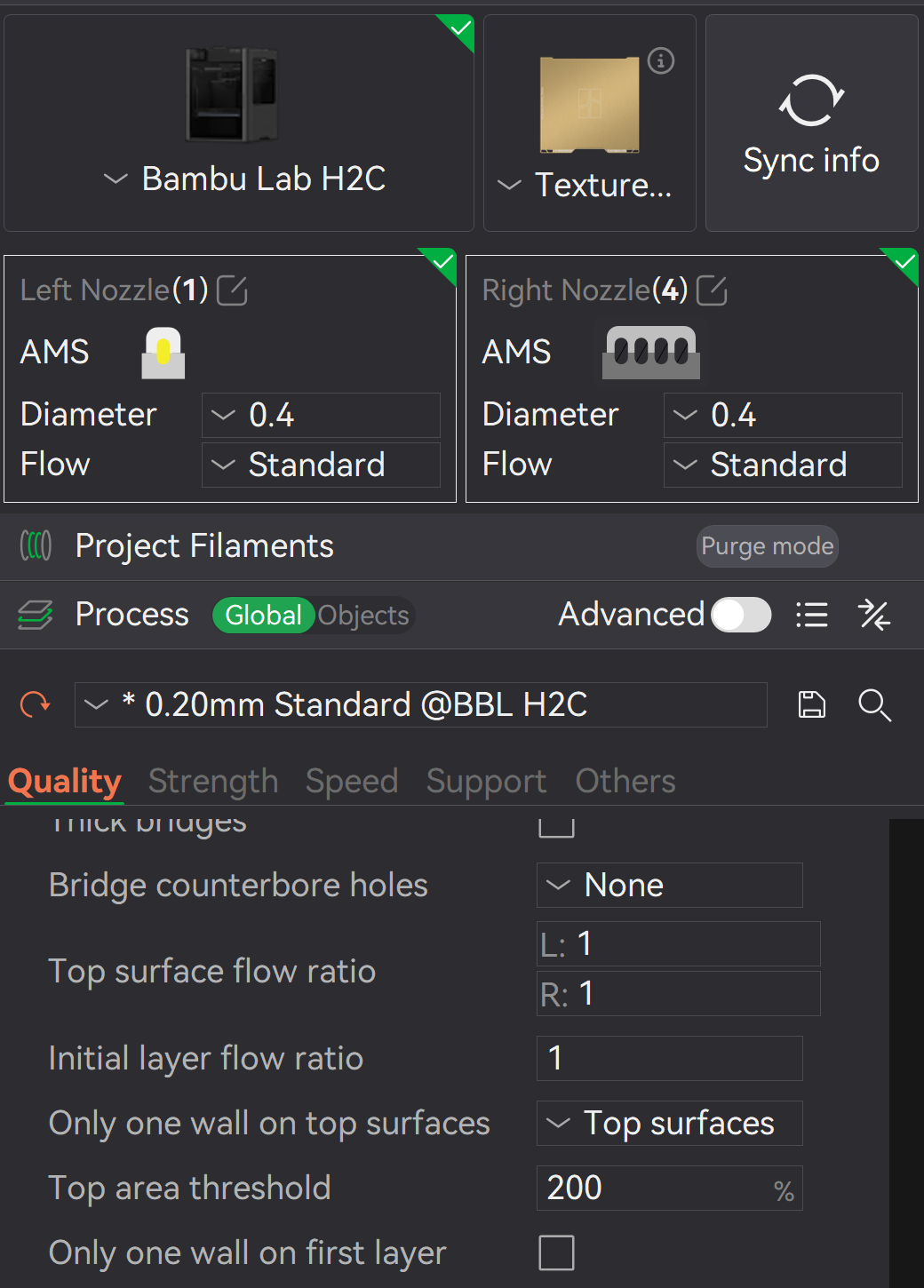
Task: Edit the Top area threshold value
Action: 670,1188
